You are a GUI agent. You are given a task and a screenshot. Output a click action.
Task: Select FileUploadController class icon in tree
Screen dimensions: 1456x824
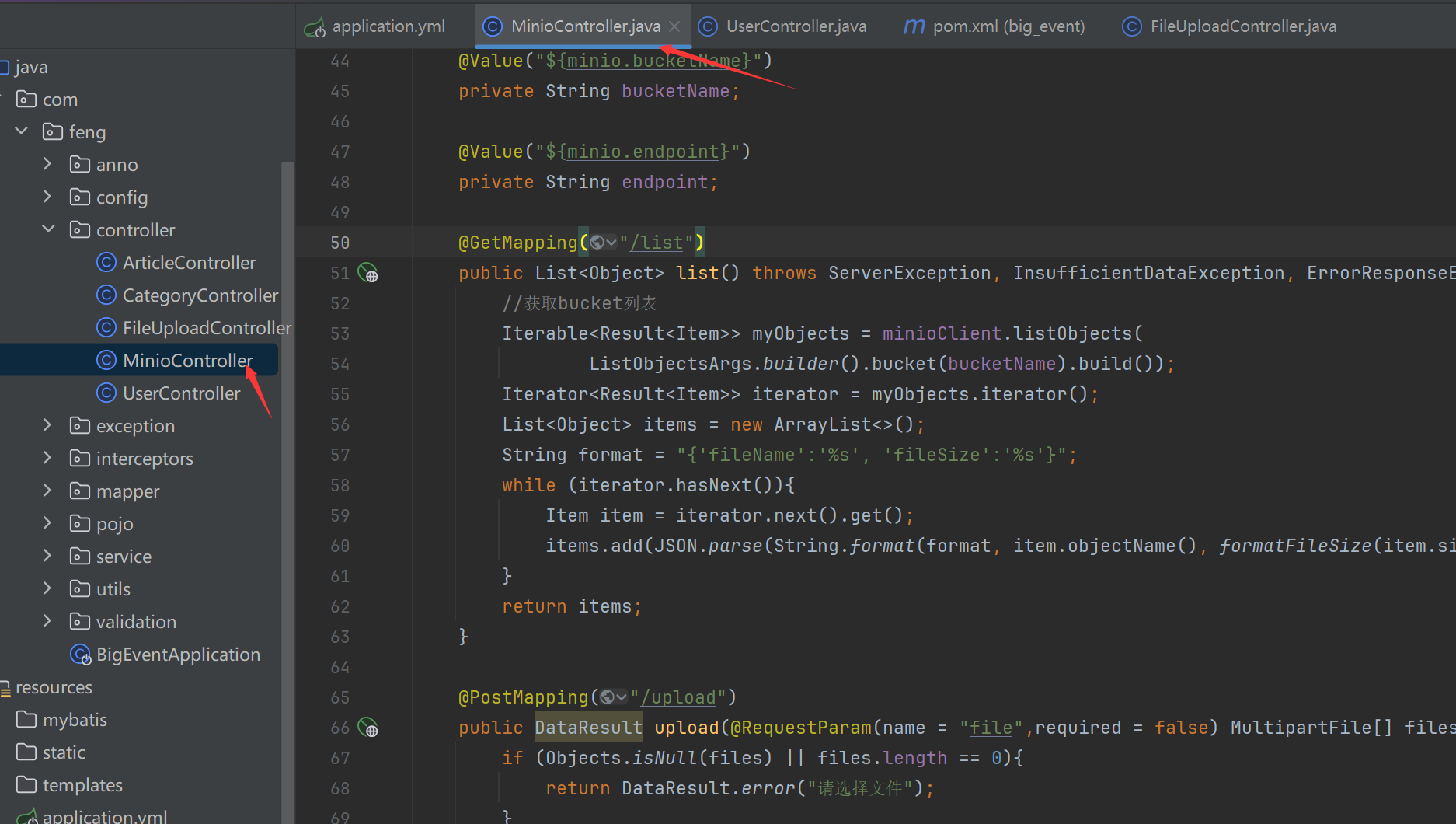[106, 328]
